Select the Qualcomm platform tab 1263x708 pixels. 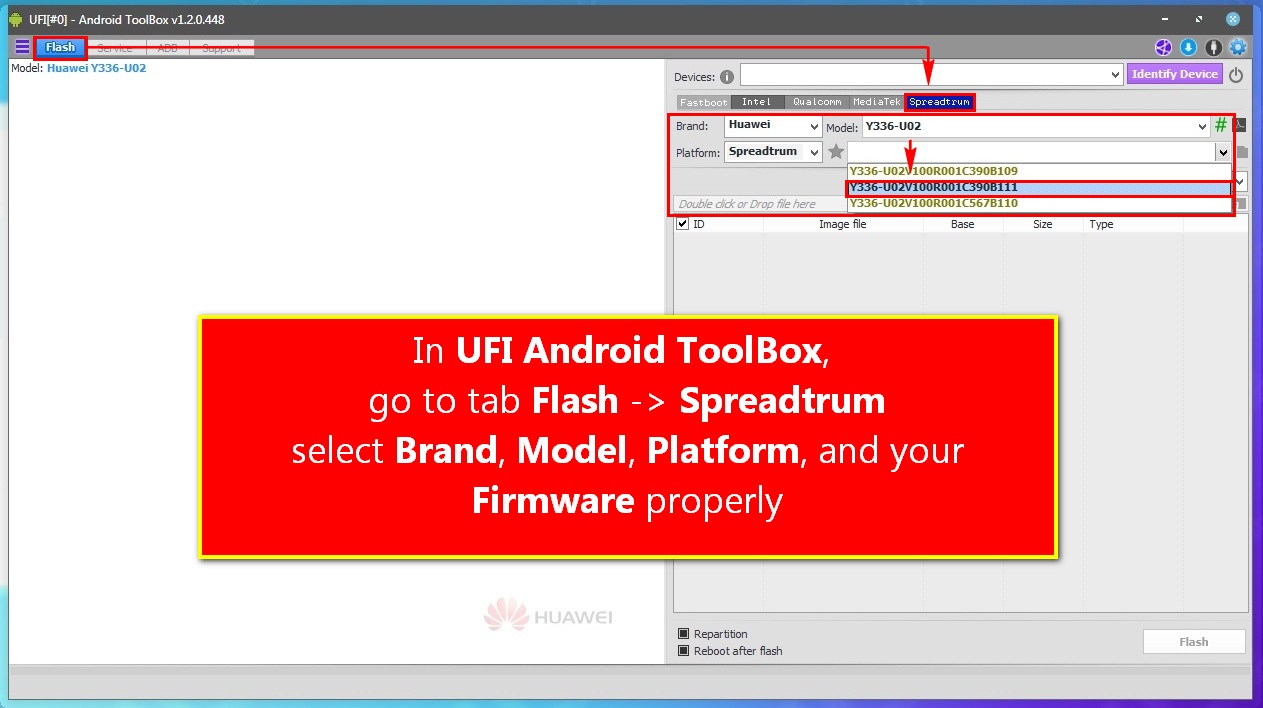[x=816, y=102]
